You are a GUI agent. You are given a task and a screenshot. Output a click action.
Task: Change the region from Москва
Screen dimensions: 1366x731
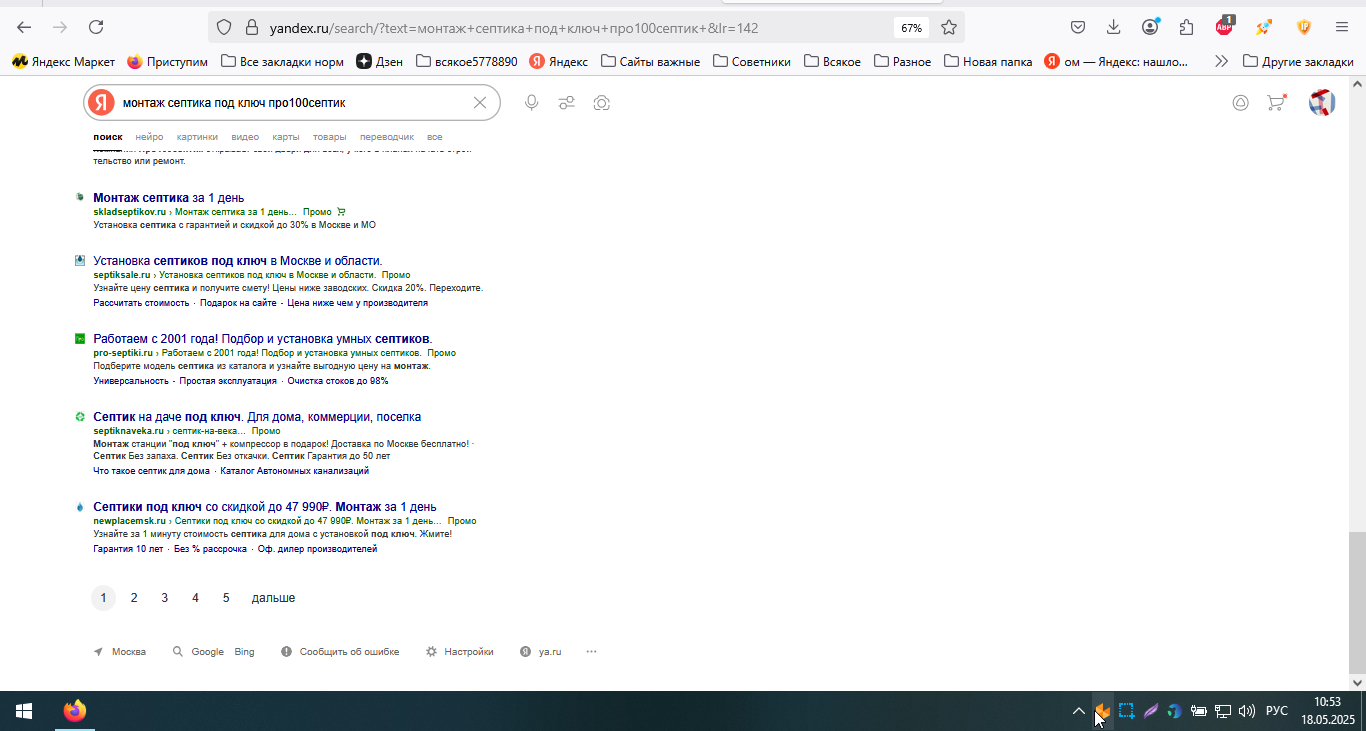pyautogui.click(x=119, y=651)
